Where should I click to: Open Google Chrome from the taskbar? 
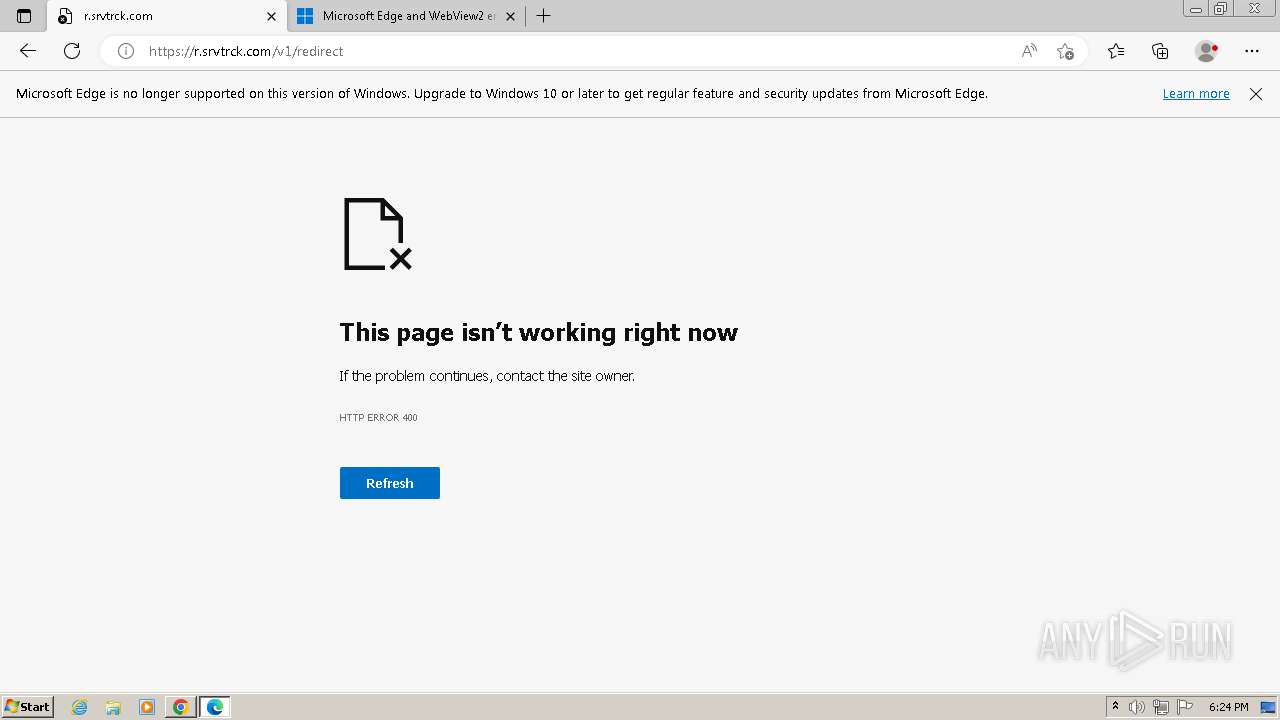click(180, 707)
